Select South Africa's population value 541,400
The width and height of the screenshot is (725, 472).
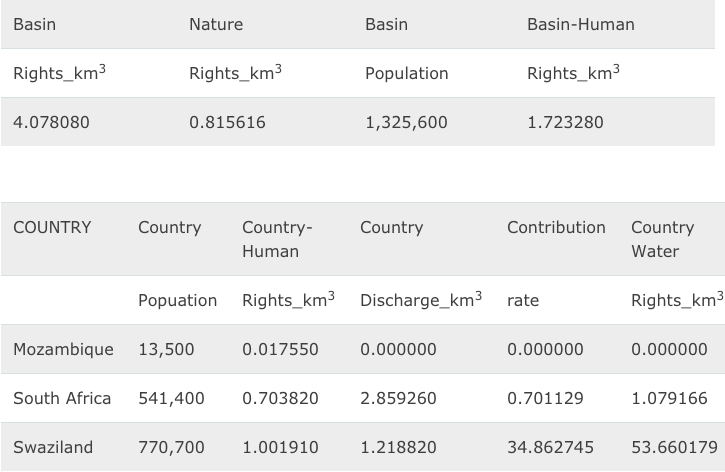tap(171, 398)
